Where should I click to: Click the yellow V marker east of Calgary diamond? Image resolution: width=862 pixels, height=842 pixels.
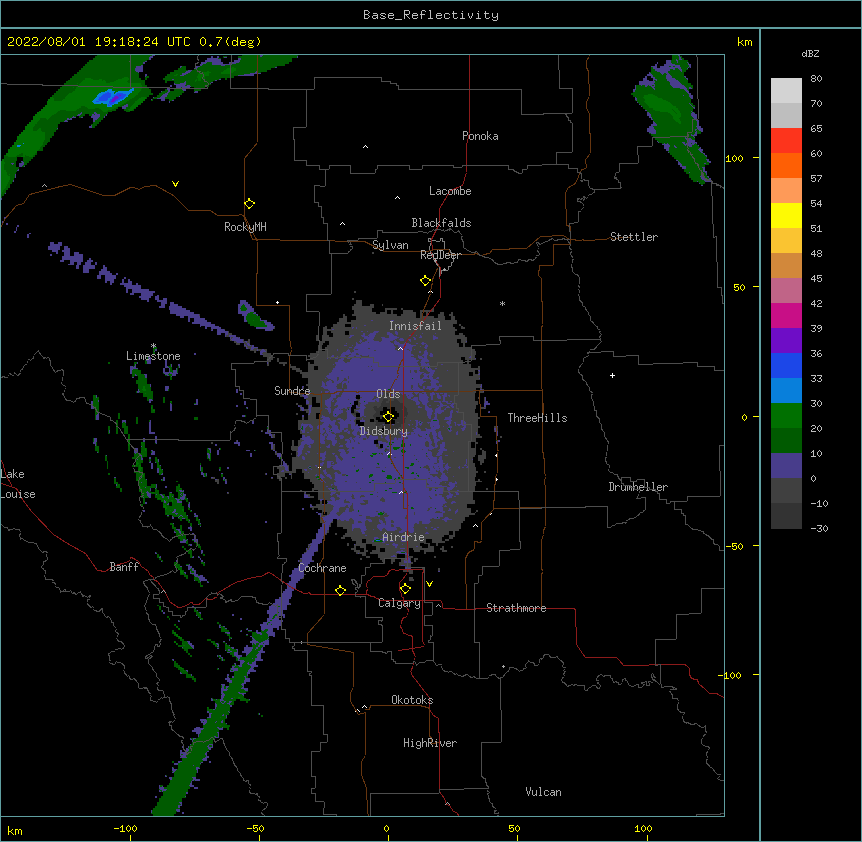point(429,584)
